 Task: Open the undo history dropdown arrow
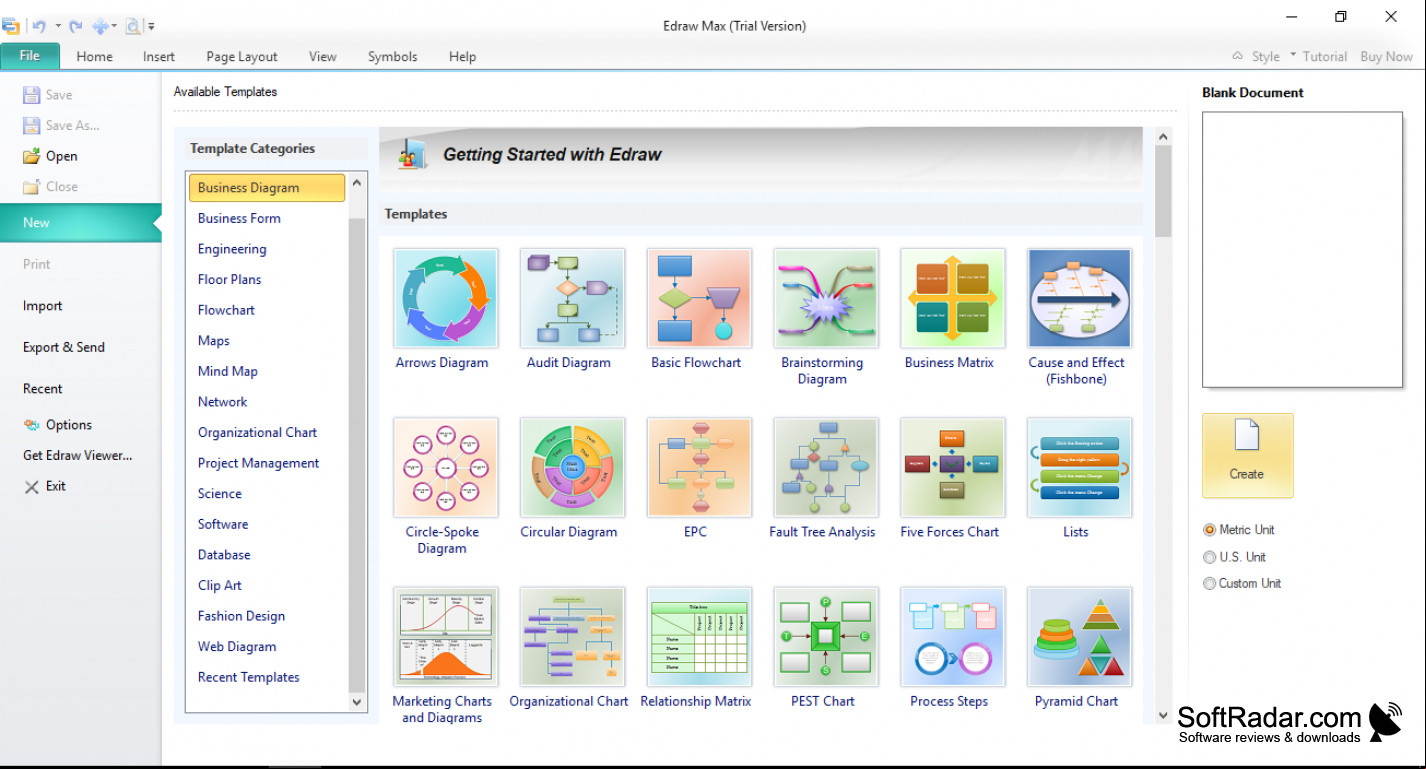click(x=58, y=26)
